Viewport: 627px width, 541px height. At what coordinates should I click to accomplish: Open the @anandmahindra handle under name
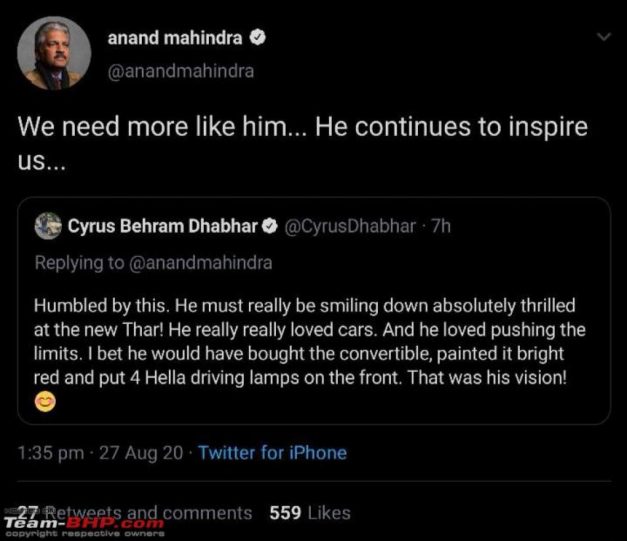click(x=180, y=71)
